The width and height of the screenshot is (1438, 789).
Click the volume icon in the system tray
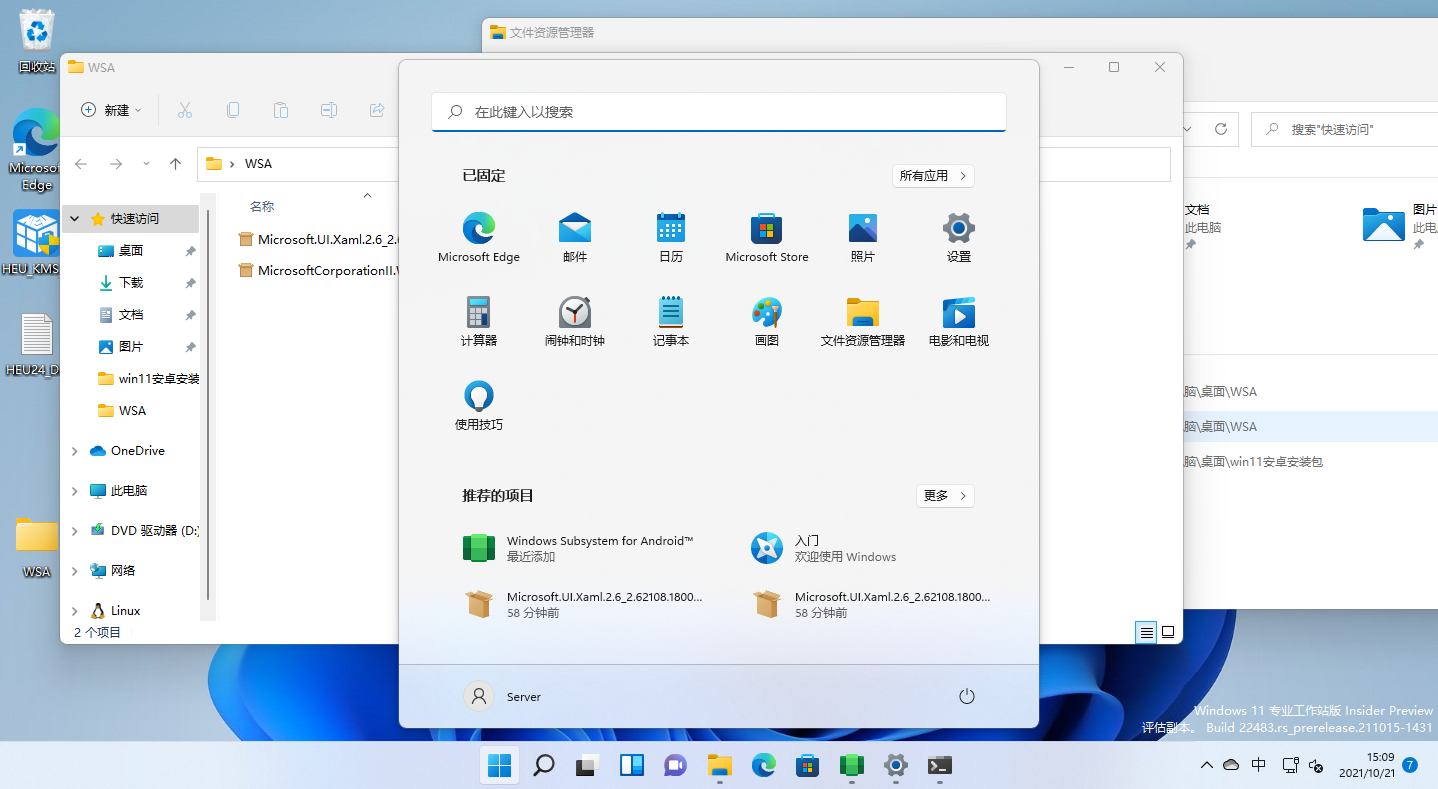coord(1317,766)
